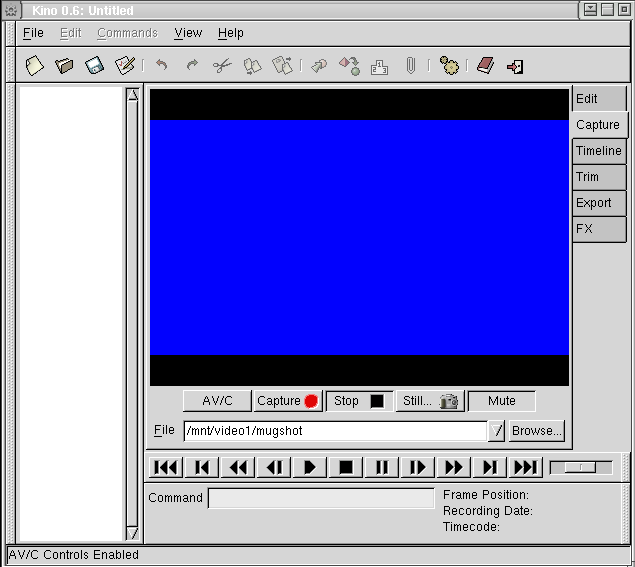
Task: Click the Still... camera button
Action: 430,401
